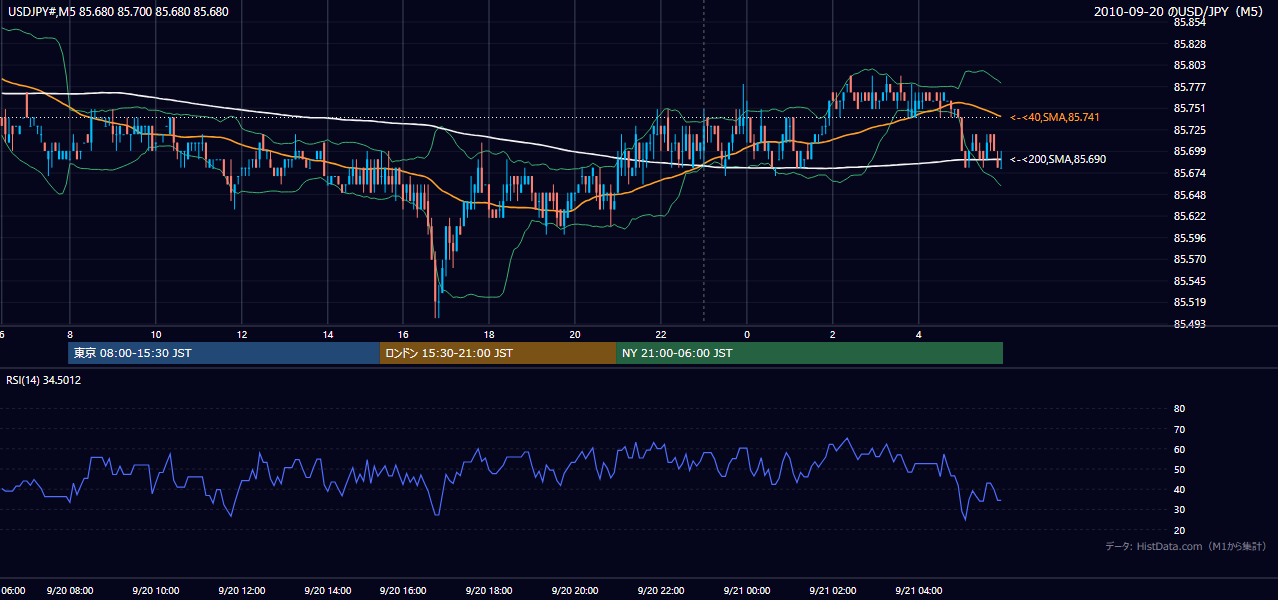Click price axis value 85.725

1189,130
